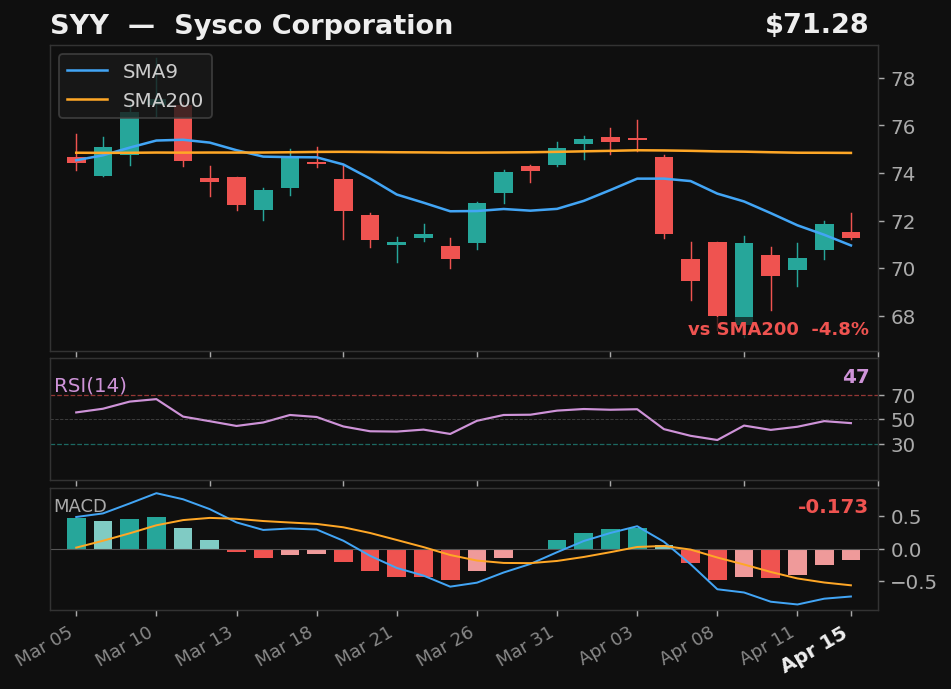The width and height of the screenshot is (951, 689).
Task: Click the RSI(14) panel label
Action: coord(90,385)
